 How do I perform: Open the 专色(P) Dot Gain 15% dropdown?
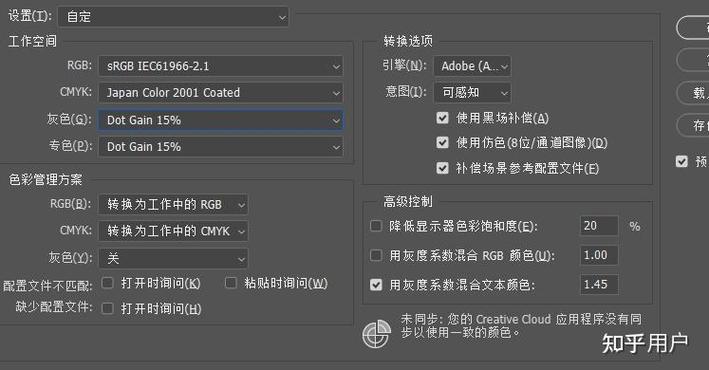click(221, 147)
